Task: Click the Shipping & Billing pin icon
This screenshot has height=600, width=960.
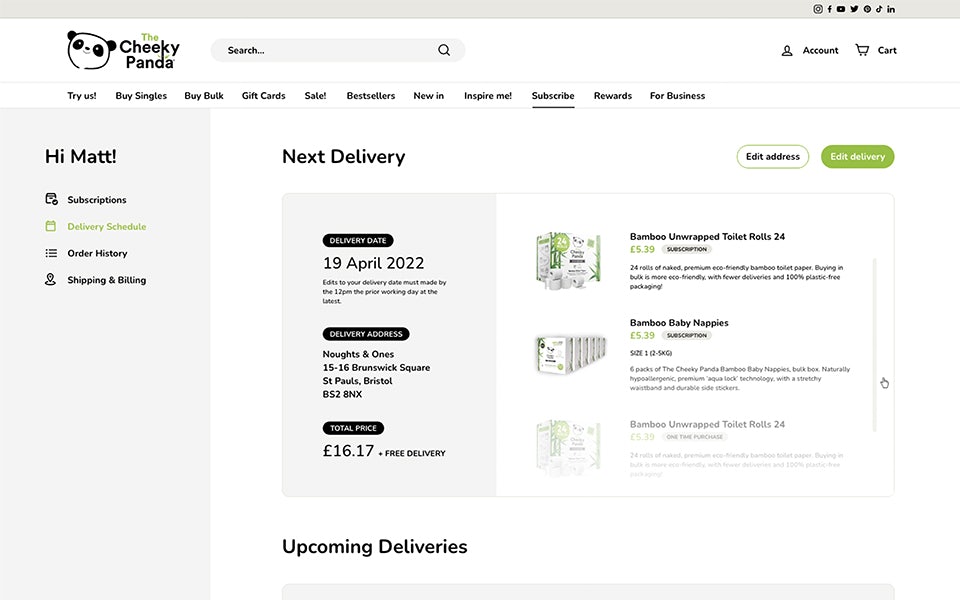Action: click(51, 279)
